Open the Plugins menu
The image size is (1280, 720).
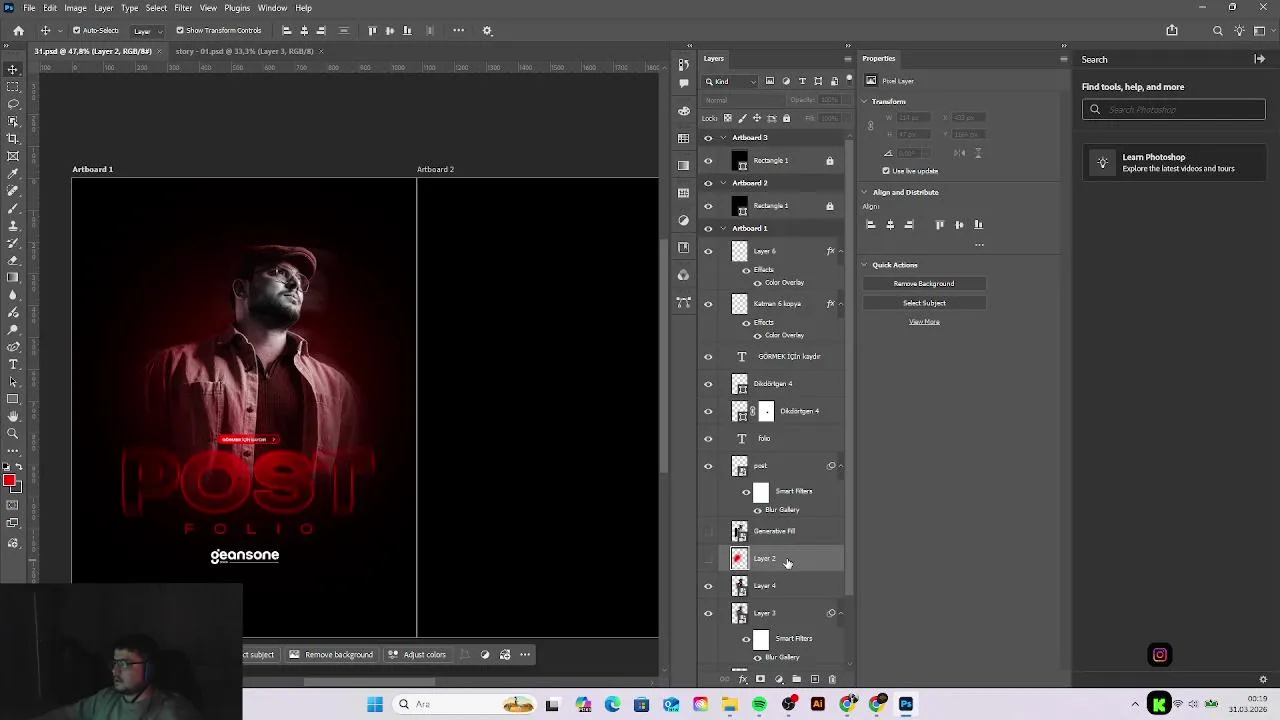(237, 8)
